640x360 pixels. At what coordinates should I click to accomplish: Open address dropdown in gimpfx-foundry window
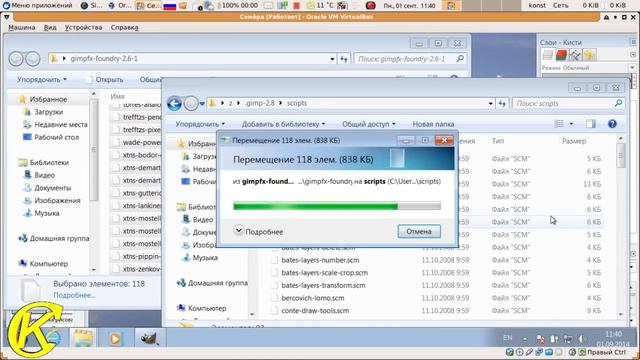(332, 59)
